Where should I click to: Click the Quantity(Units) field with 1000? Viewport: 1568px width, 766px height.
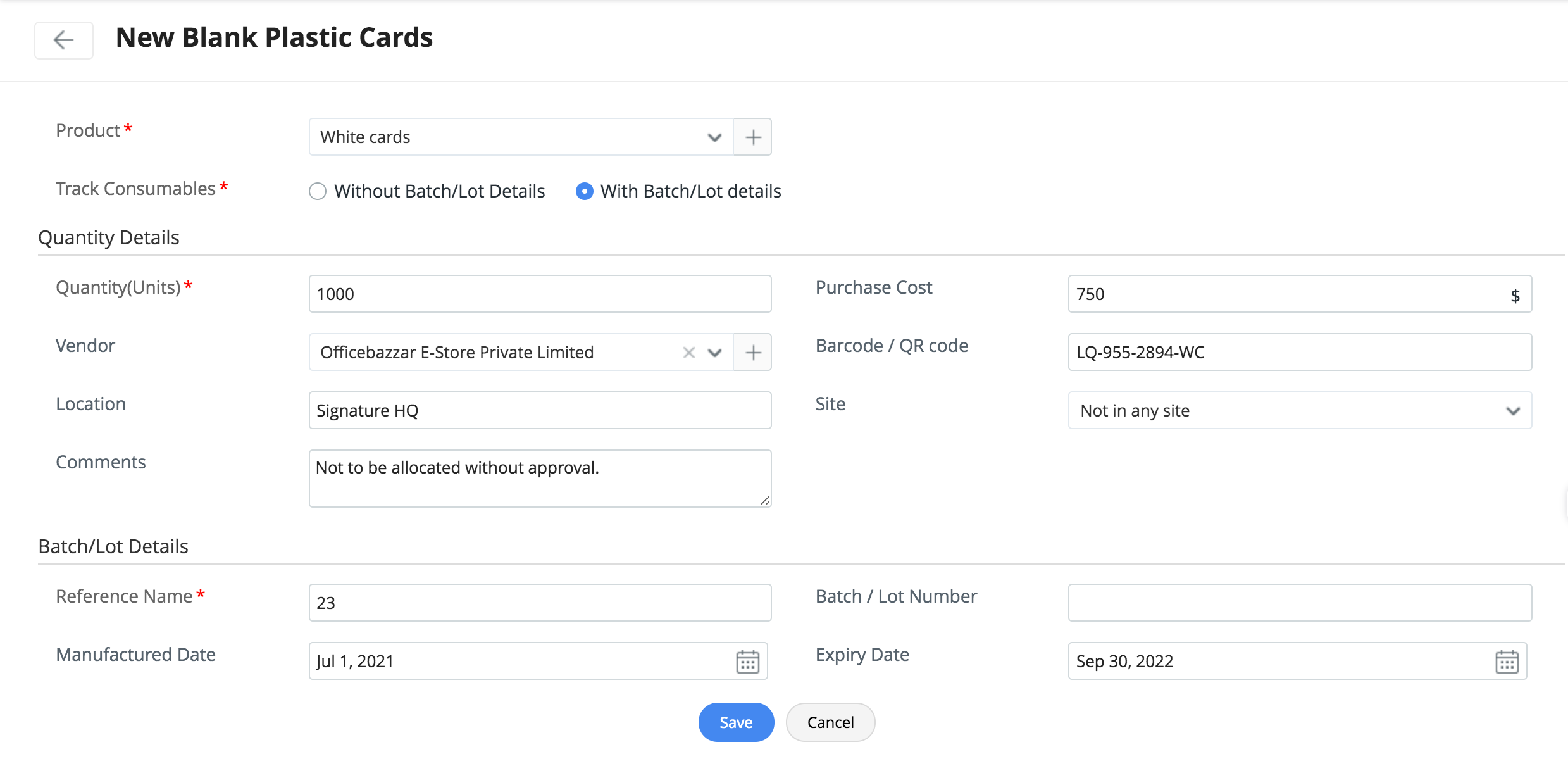[539, 294]
